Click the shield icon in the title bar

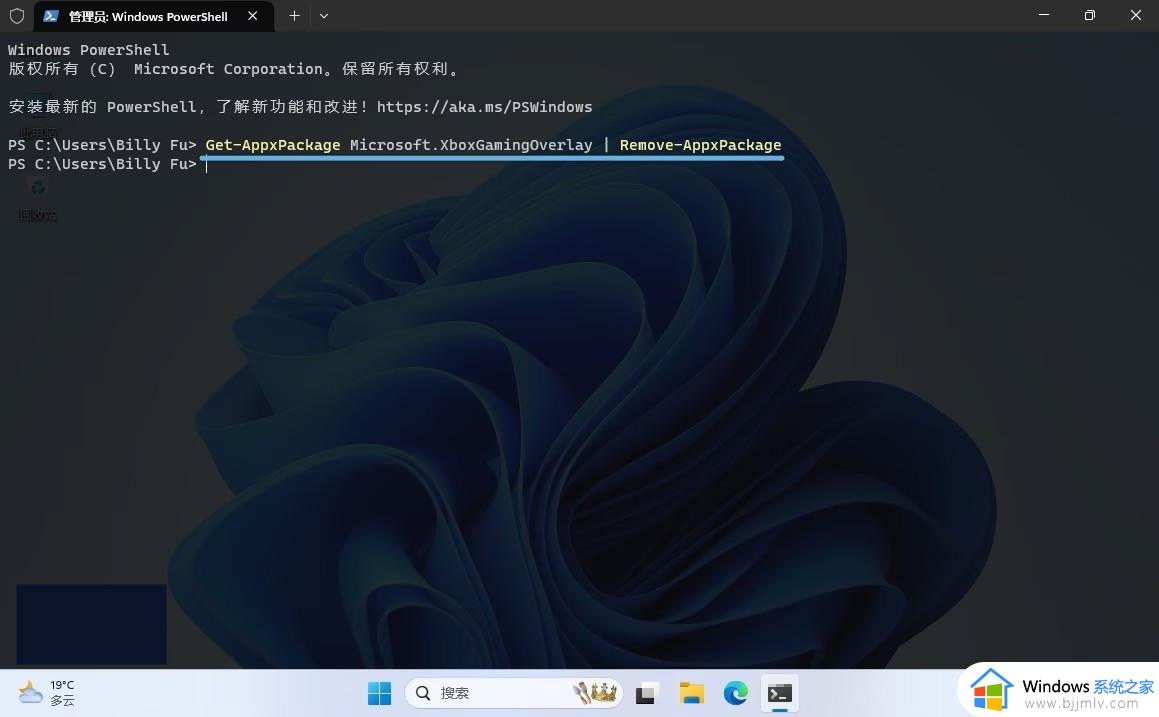point(16,16)
